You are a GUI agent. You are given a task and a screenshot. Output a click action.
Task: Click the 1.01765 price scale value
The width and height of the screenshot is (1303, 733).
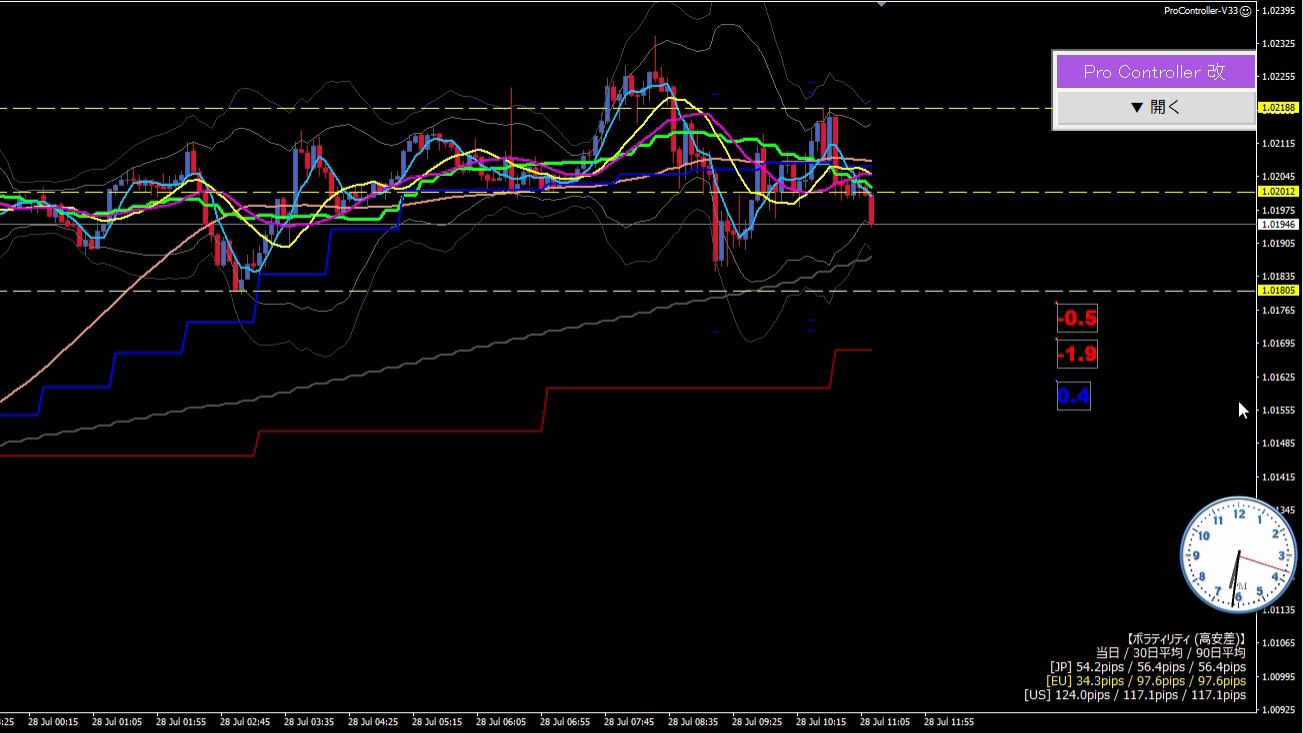tap(1279, 310)
